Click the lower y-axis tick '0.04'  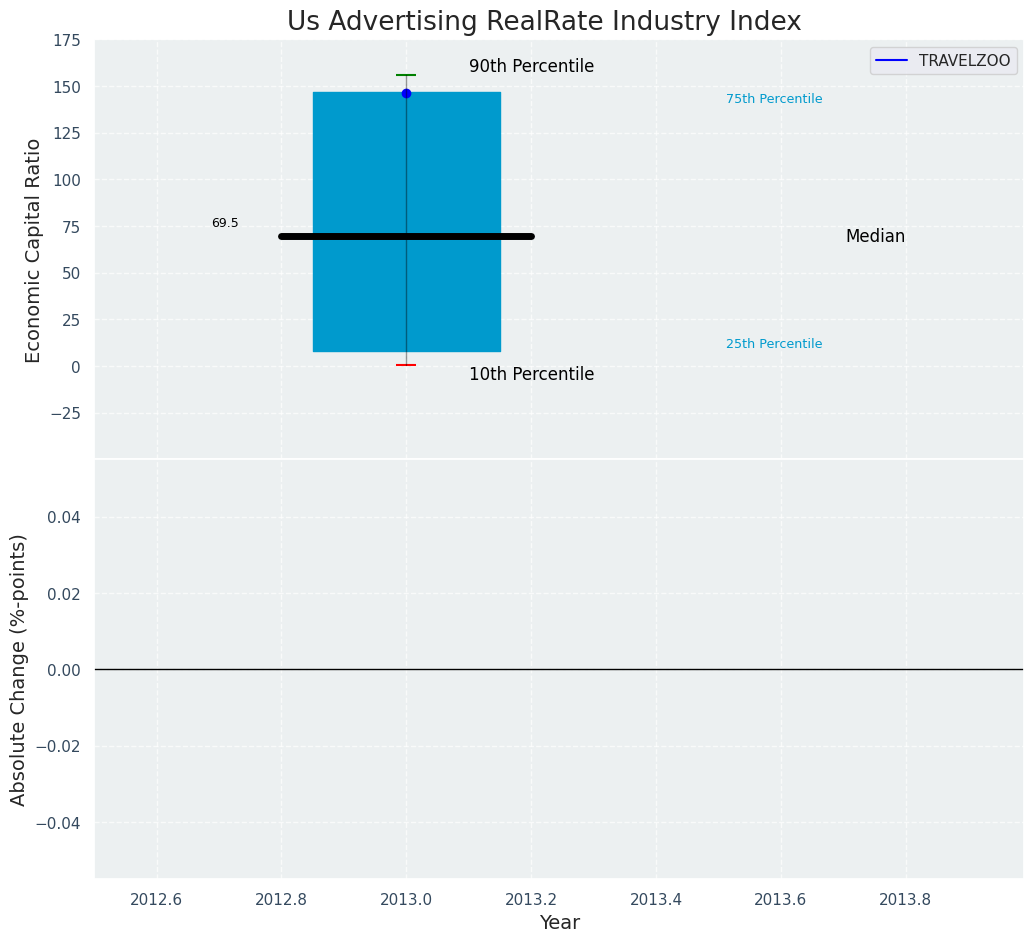point(63,517)
